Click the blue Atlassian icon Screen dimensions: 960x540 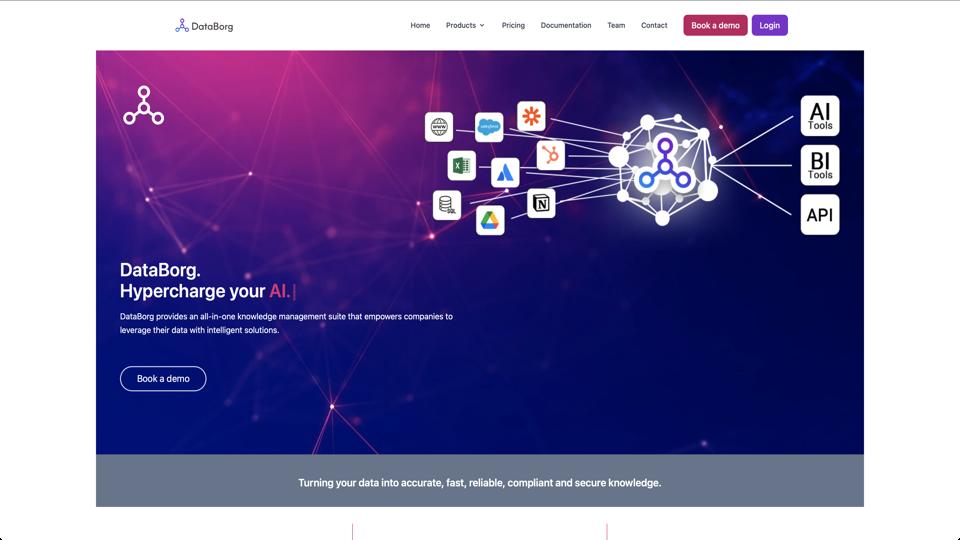505,173
